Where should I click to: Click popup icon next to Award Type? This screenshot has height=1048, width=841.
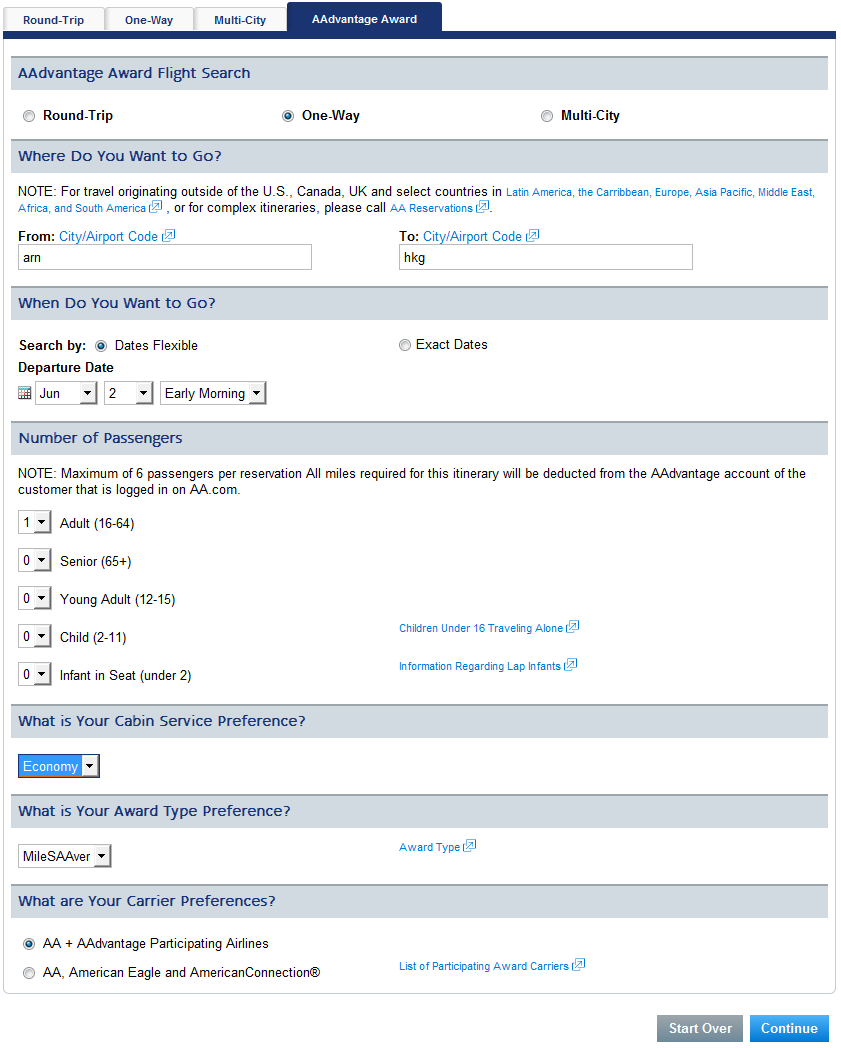click(470, 846)
